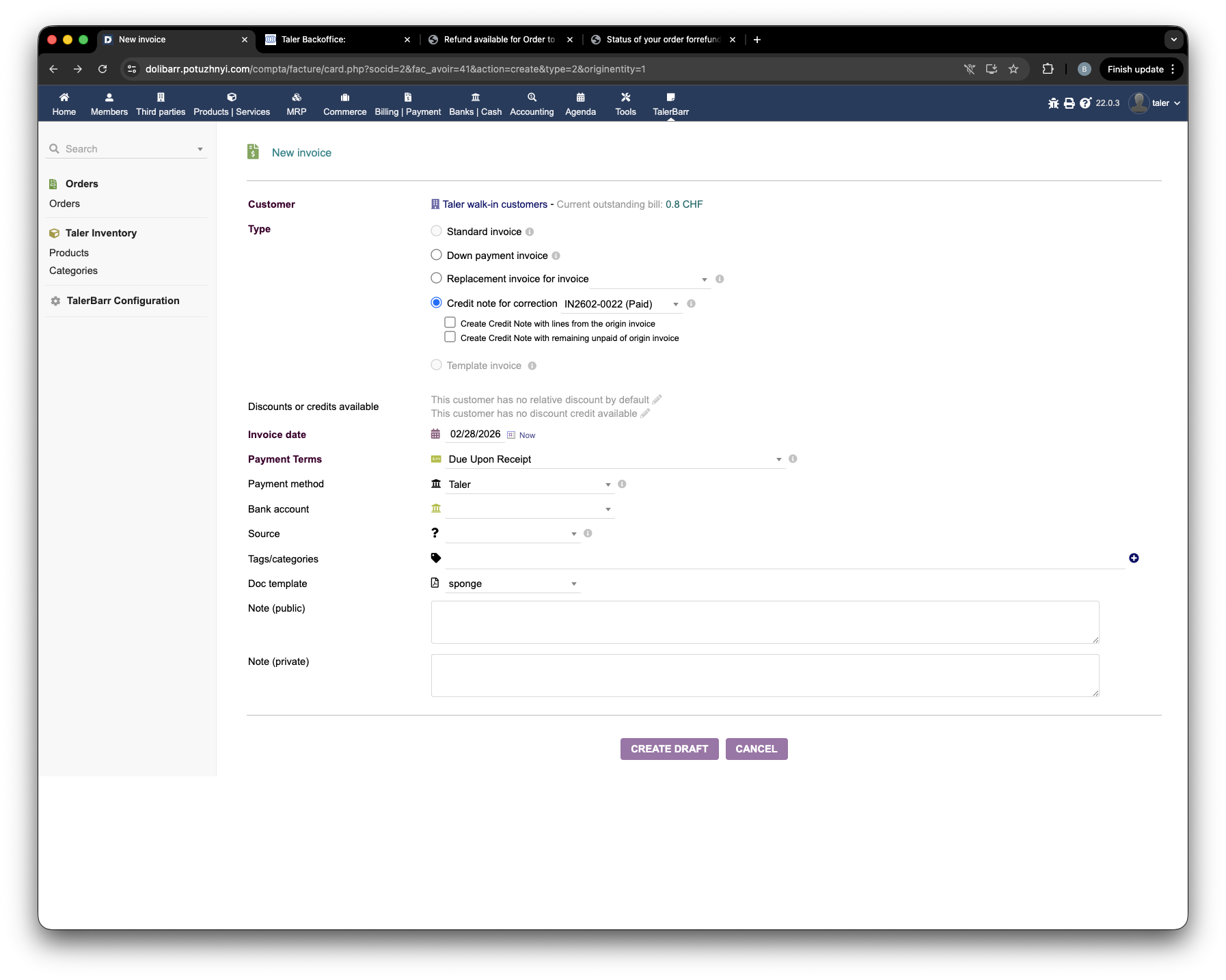Click the sidebar Products link
This screenshot has height=980, width=1226.
tap(69, 253)
